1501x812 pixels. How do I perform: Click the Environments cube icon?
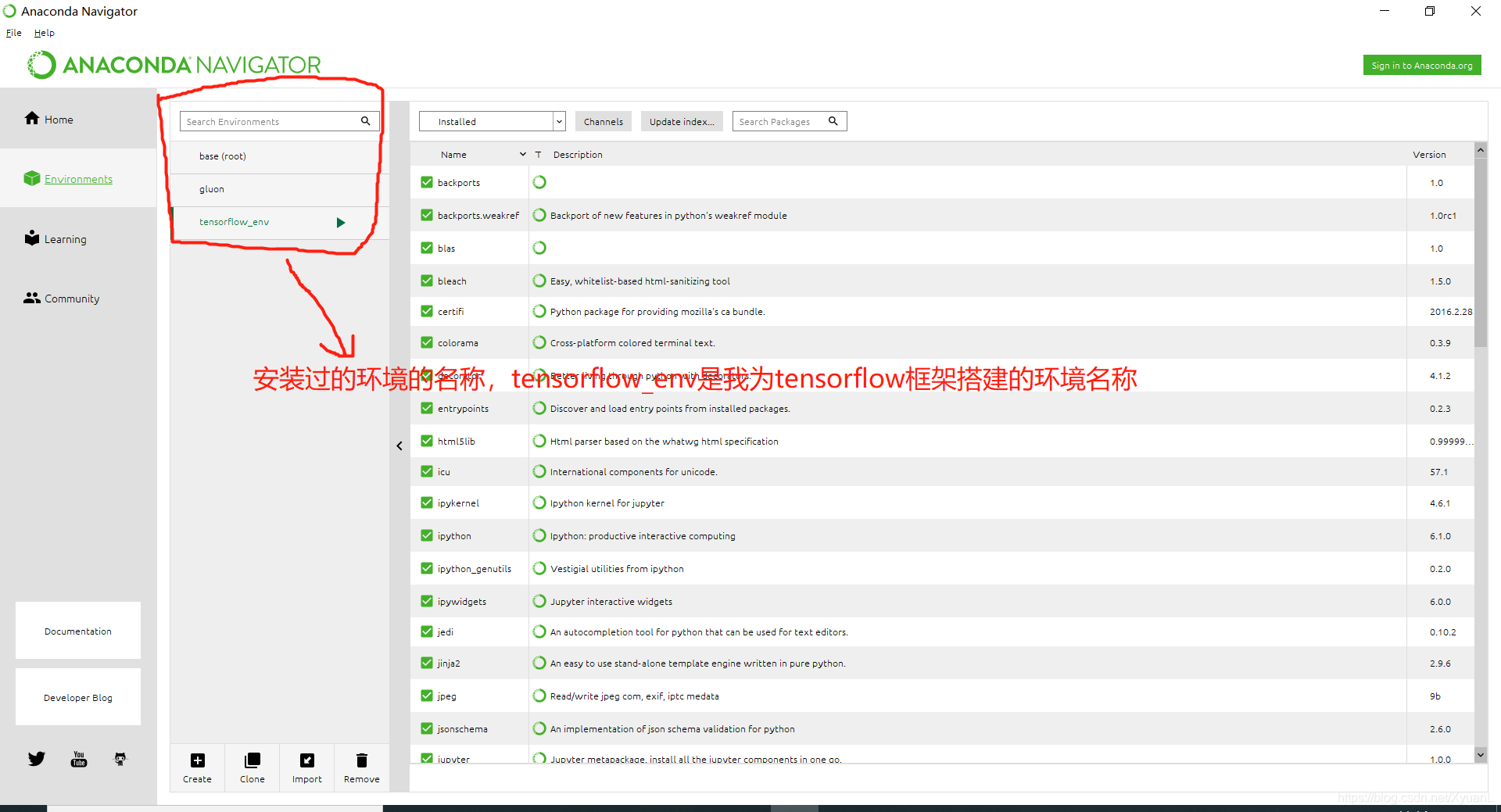coord(32,178)
